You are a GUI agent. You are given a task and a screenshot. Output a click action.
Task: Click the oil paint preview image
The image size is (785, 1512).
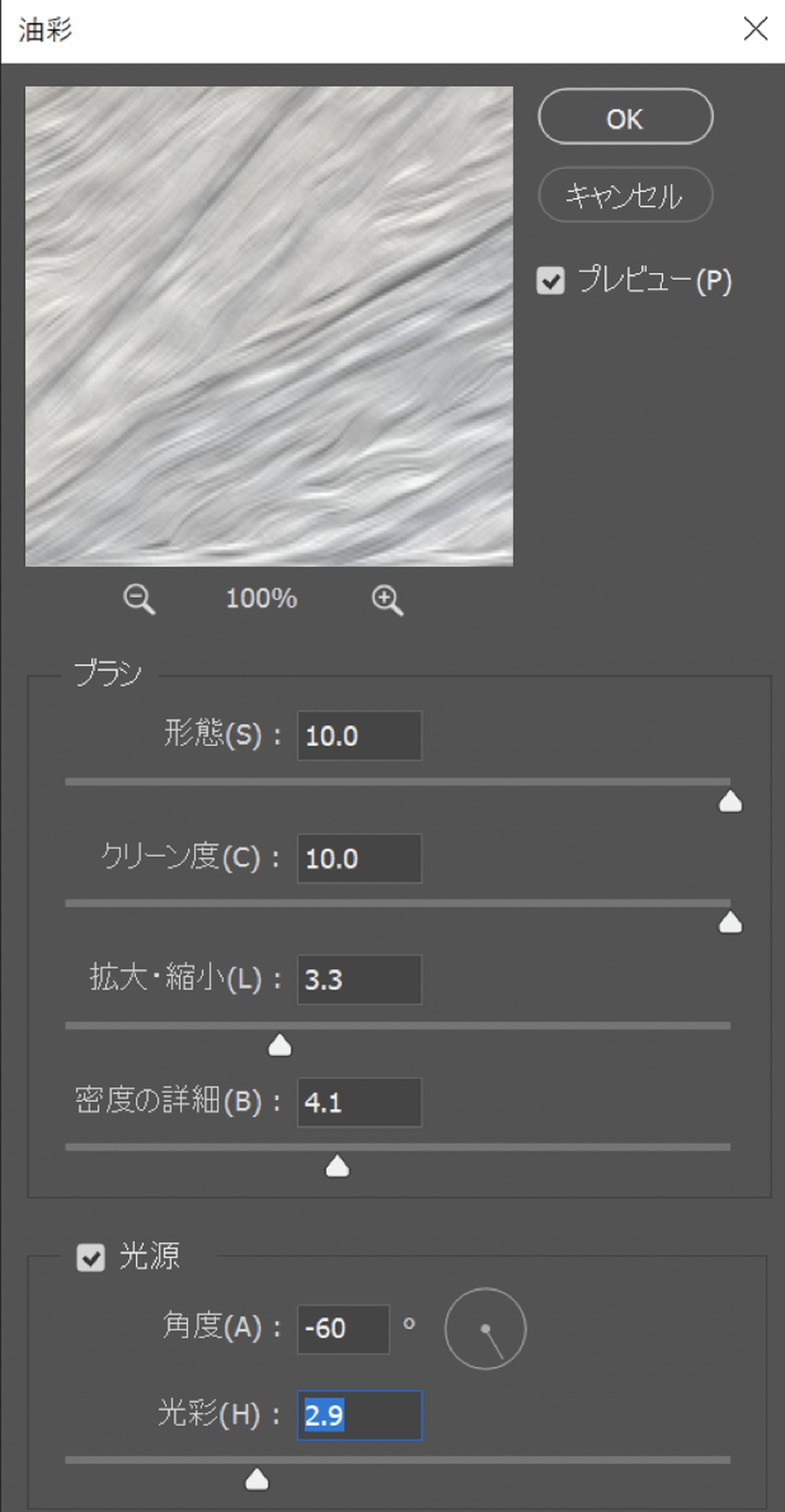[x=269, y=325]
